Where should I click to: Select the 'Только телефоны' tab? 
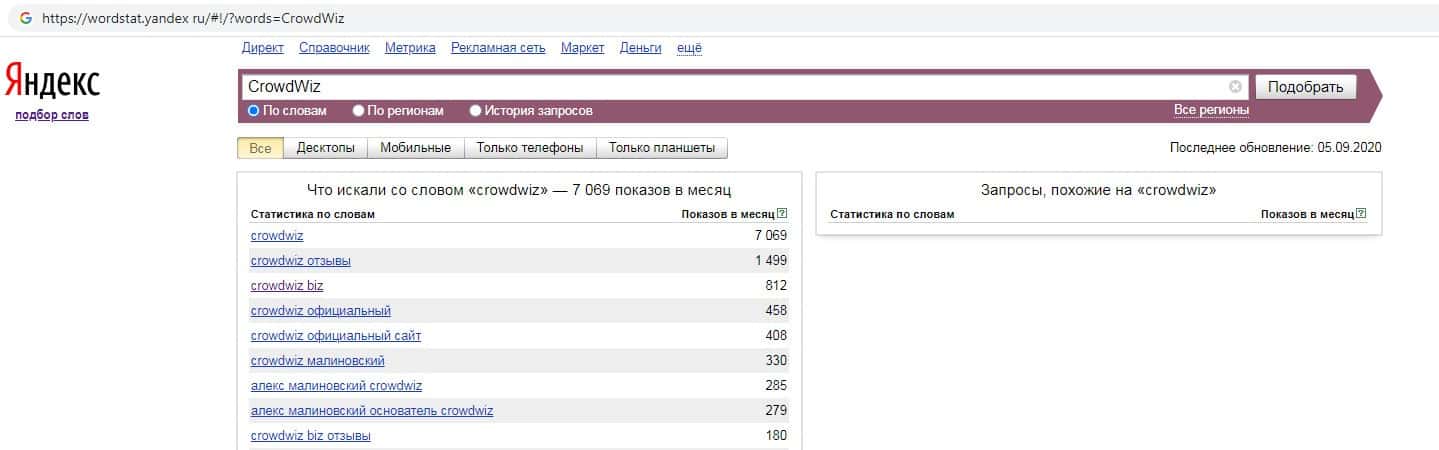click(530, 148)
